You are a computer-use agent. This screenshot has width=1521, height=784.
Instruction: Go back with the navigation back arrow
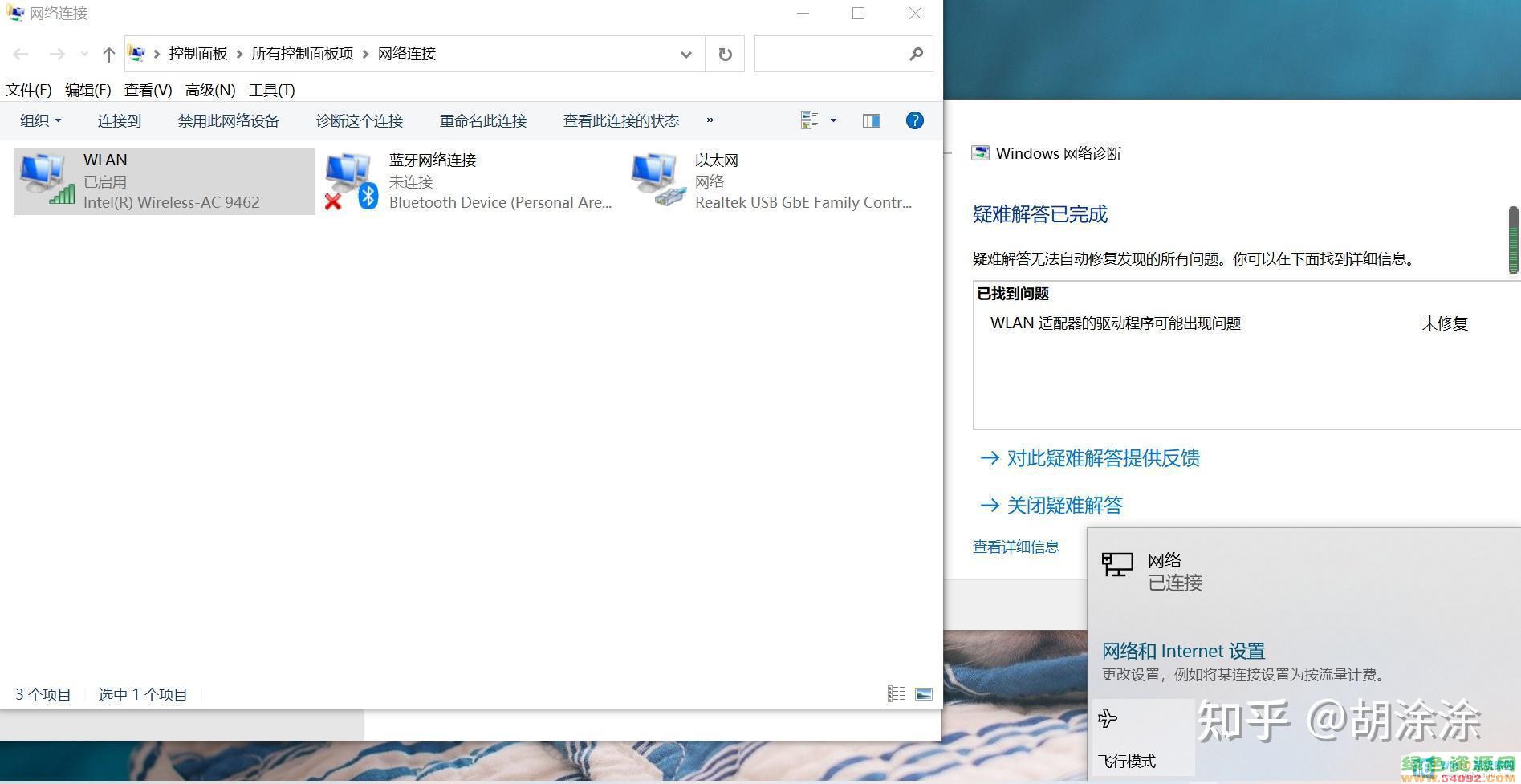21,54
